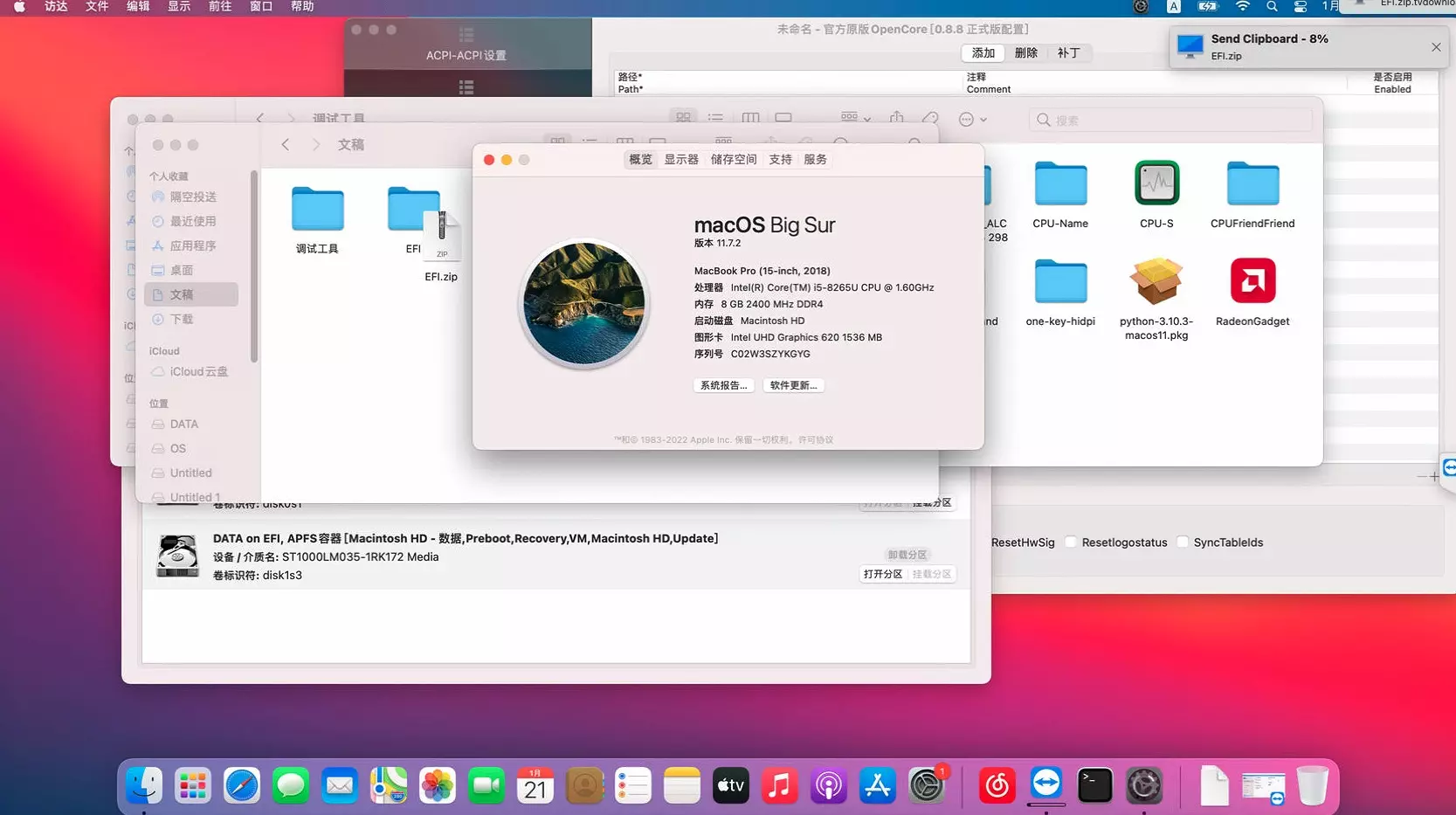Click the 系统报告 button
Viewport: 1456px width, 815px height.
click(723, 385)
